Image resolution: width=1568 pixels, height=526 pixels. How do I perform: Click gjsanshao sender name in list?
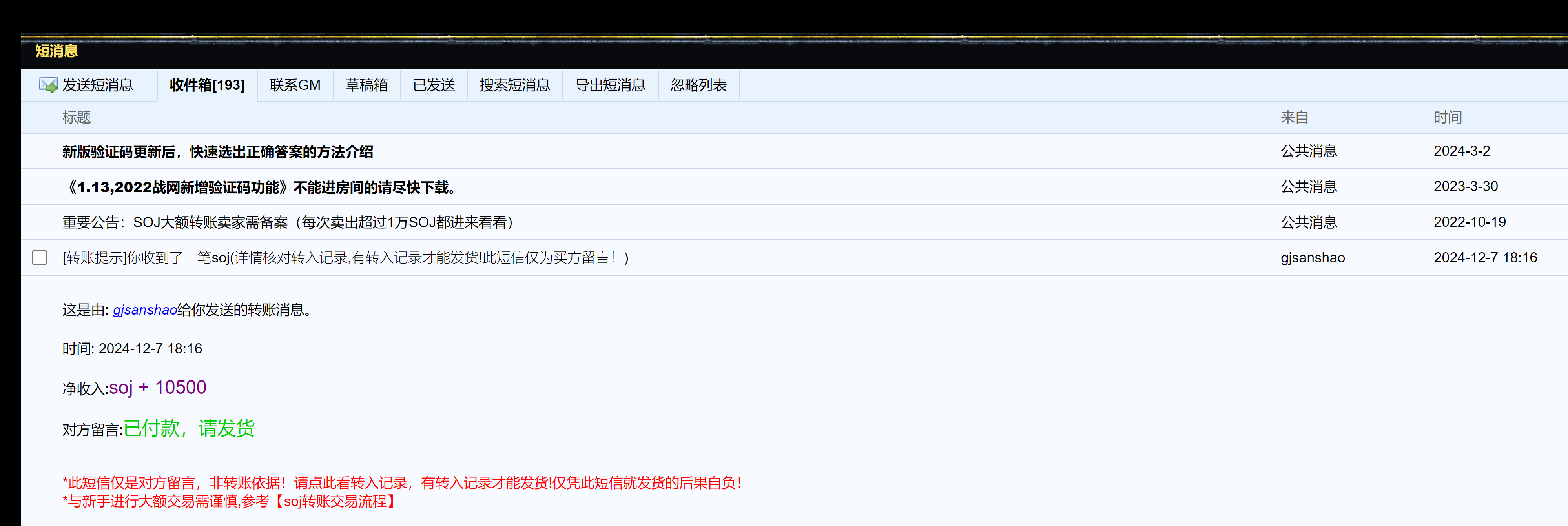[1312, 258]
